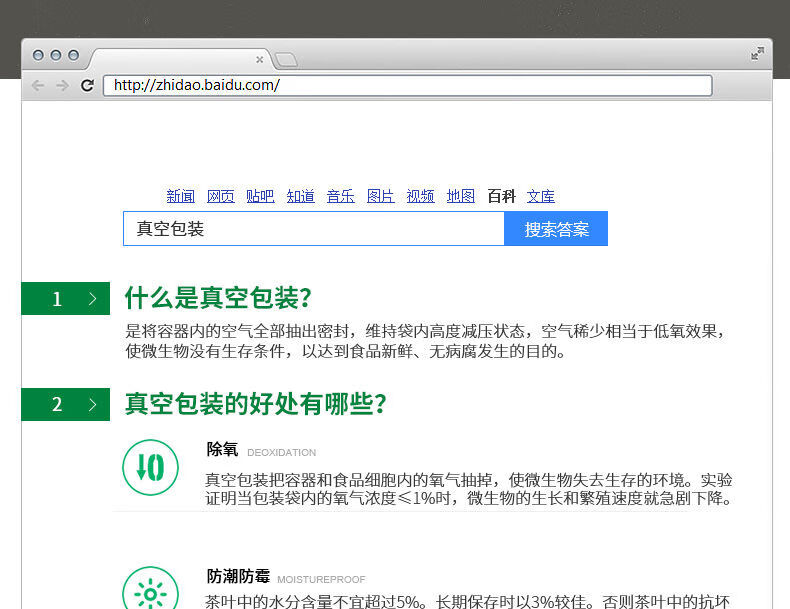Viewport: 790px width, 609px height.
Task: Open a new browser tab
Action: (285, 60)
